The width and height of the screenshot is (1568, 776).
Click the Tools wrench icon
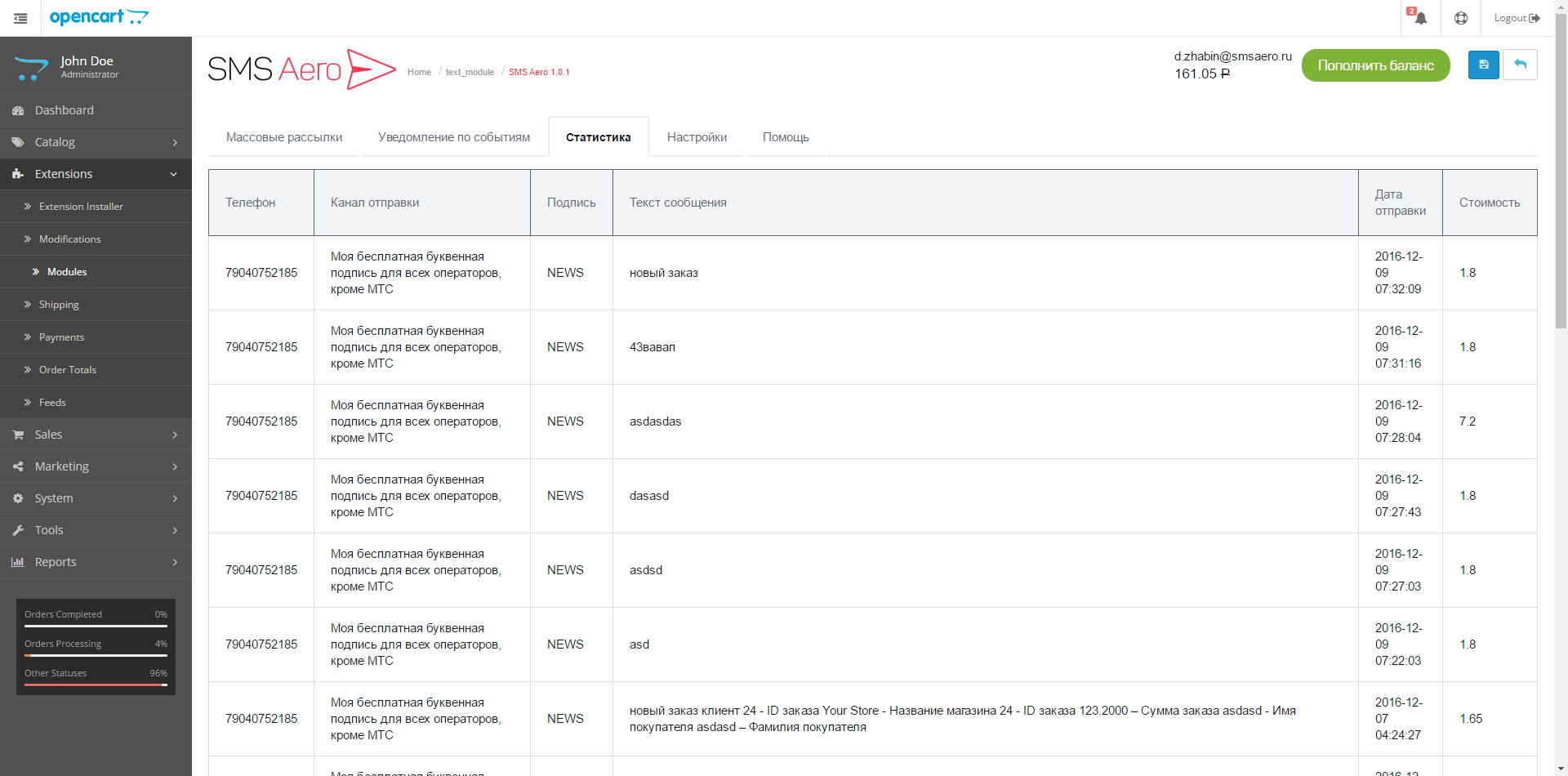tap(18, 530)
